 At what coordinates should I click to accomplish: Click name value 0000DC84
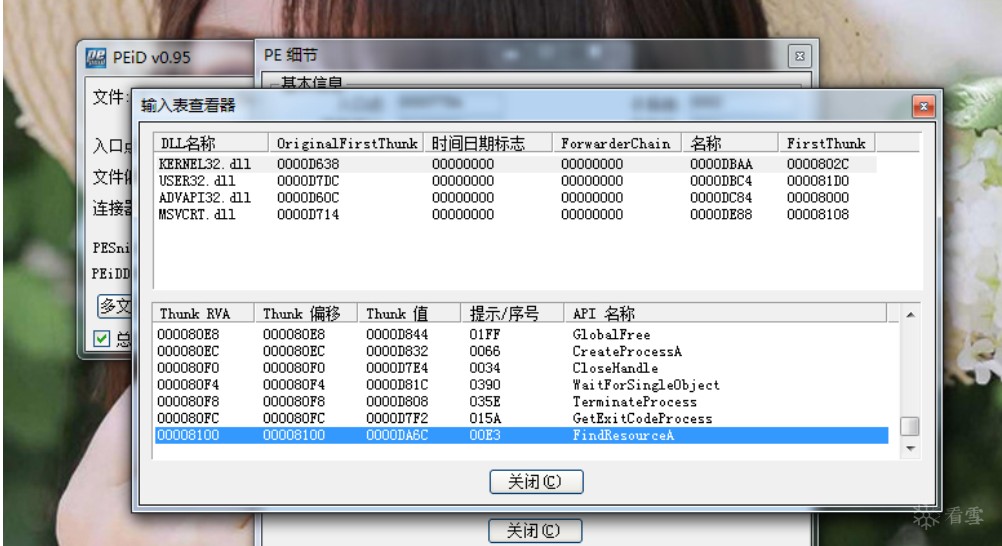(721, 198)
